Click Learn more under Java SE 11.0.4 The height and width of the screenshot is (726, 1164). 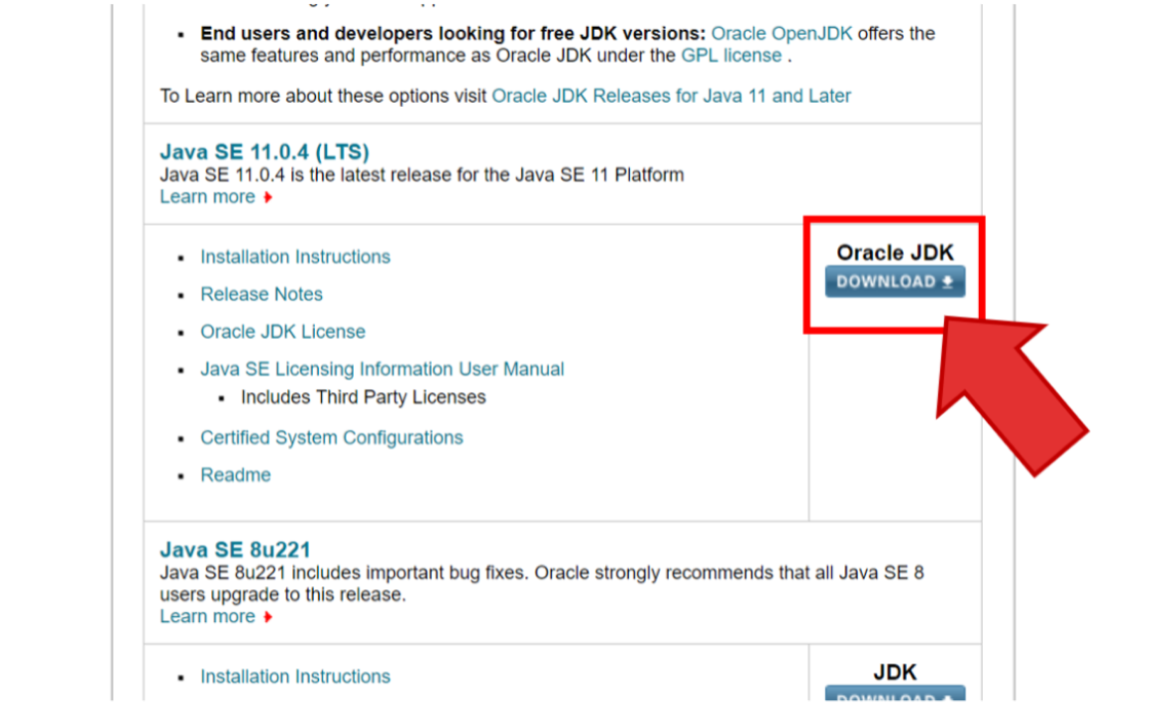(207, 197)
